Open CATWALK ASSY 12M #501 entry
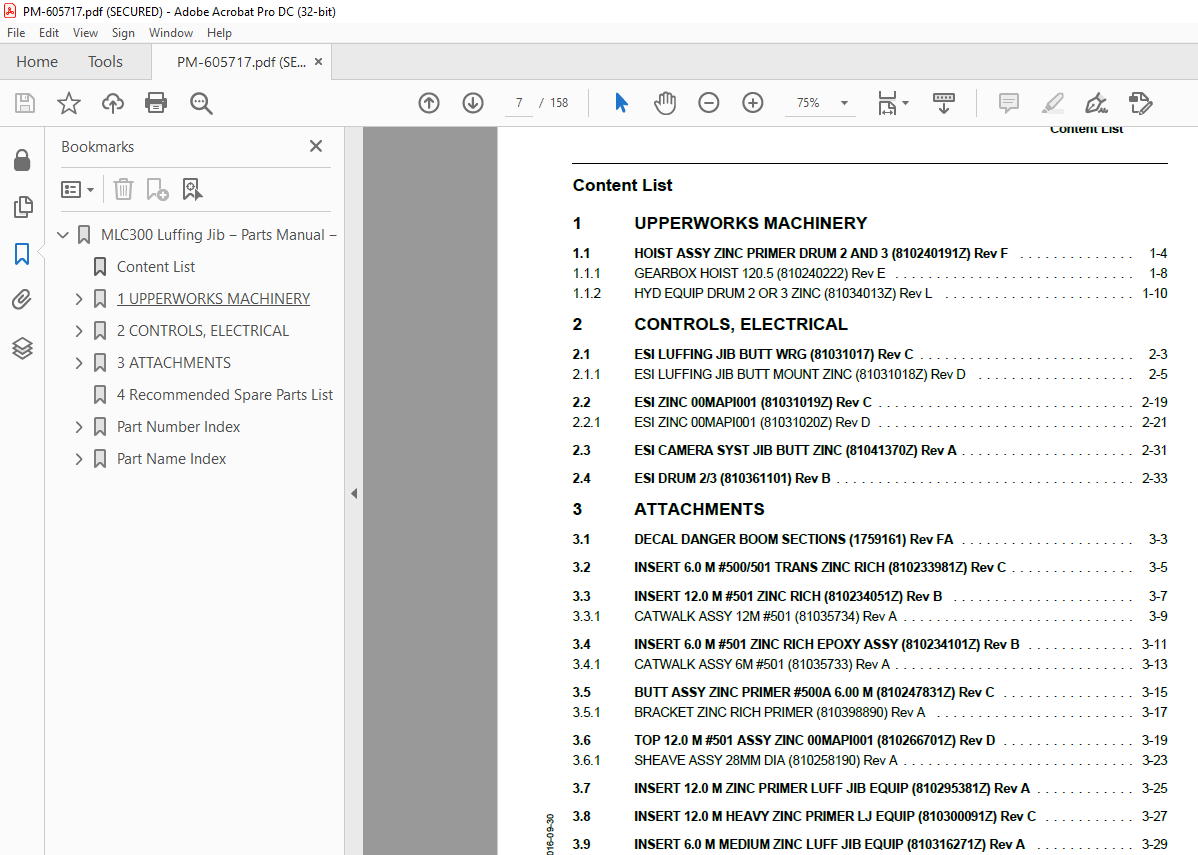The width and height of the screenshot is (1198, 855). [765, 616]
